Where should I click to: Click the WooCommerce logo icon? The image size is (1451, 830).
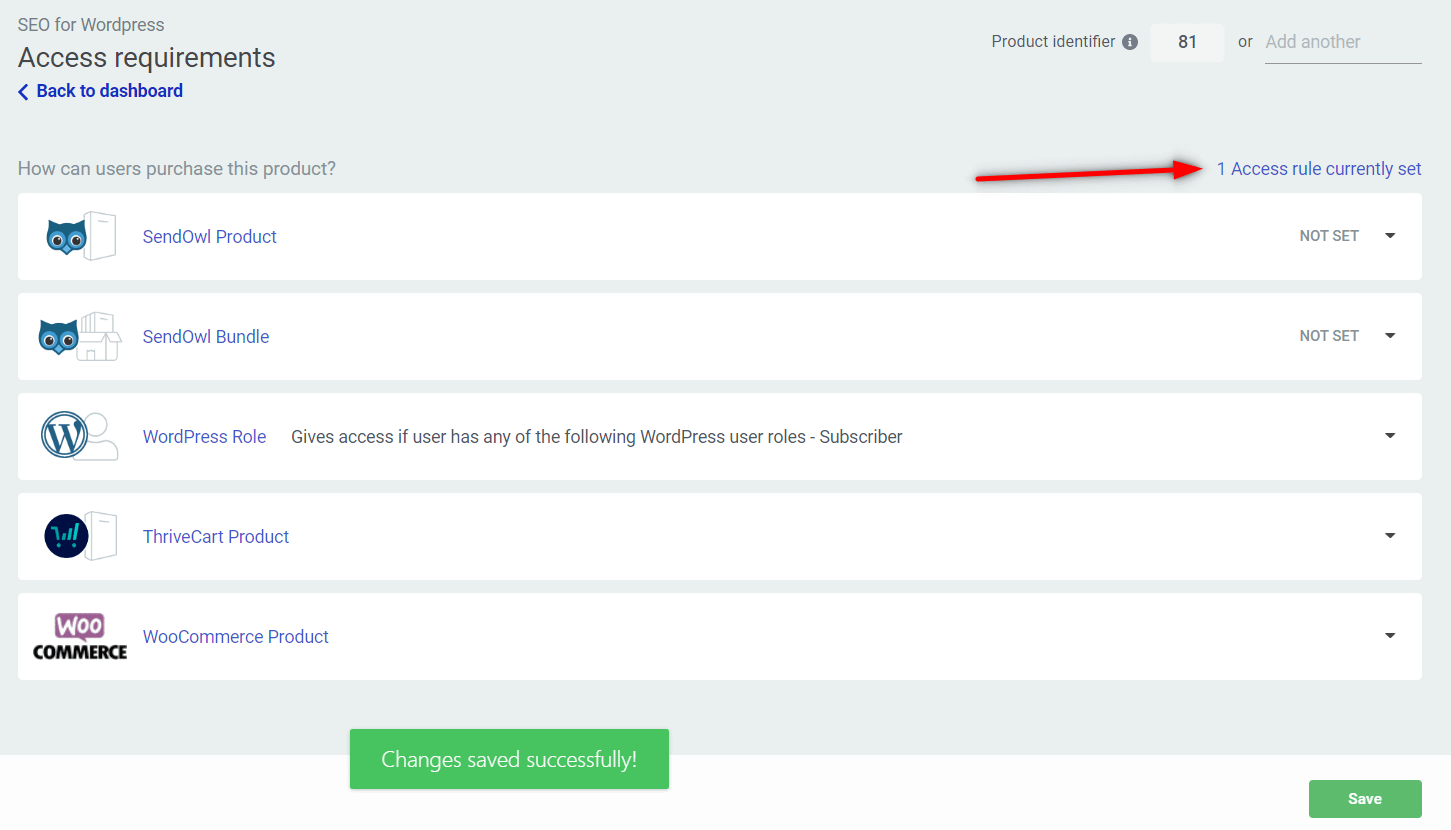point(80,637)
